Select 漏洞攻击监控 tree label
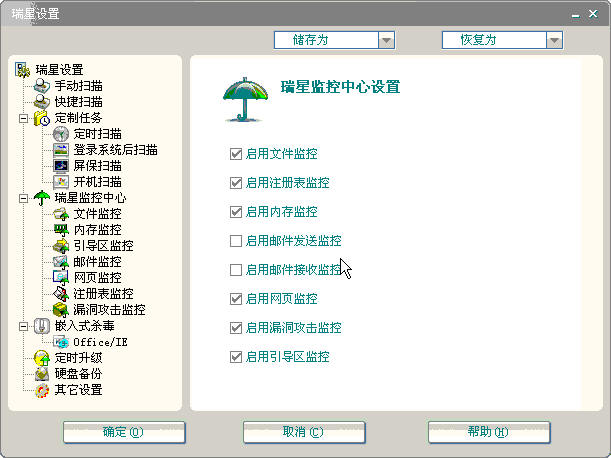Screen dimensions: 611x458 (109, 309)
